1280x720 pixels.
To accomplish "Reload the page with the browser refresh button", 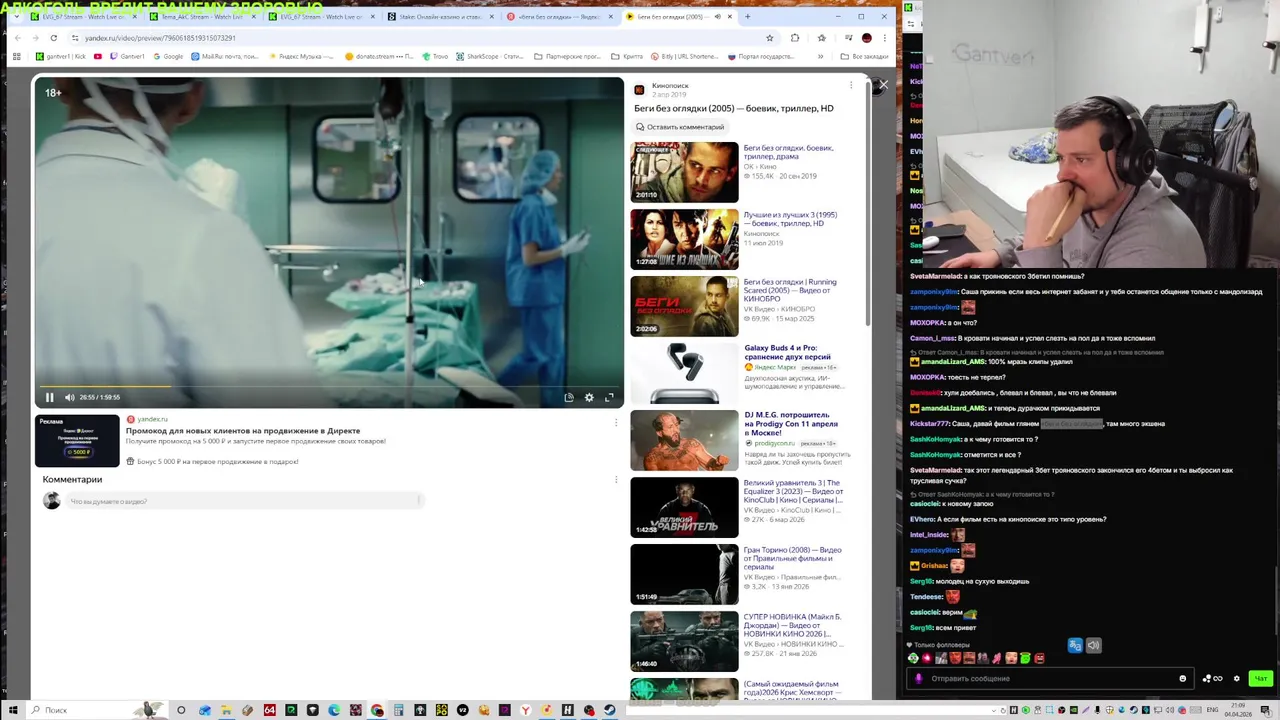I will pyautogui.click(x=53, y=38).
